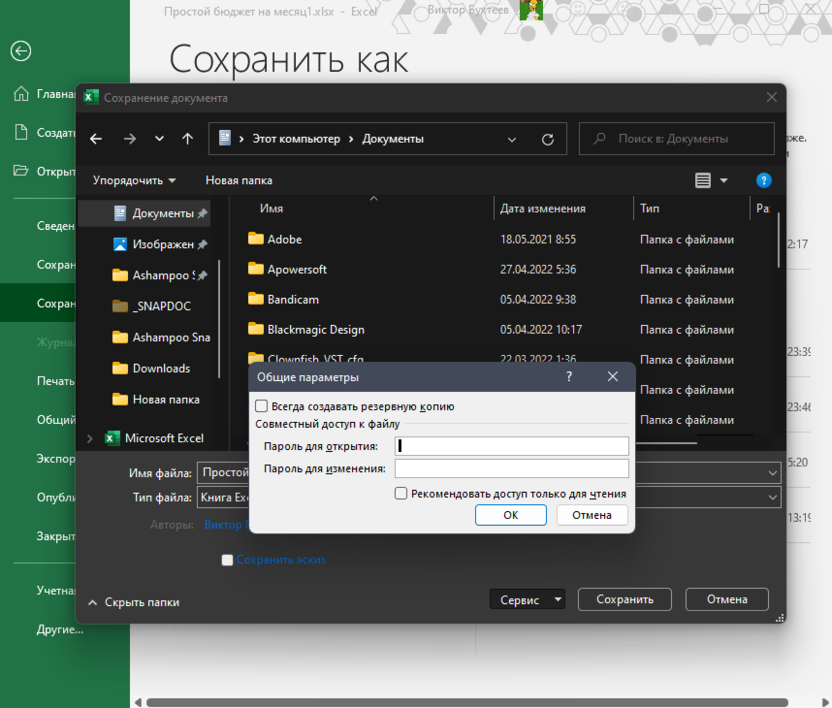Image resolution: width=832 pixels, height=708 pixels.
Task: Expand the Microsoft Excel tree node
Action: point(90,438)
